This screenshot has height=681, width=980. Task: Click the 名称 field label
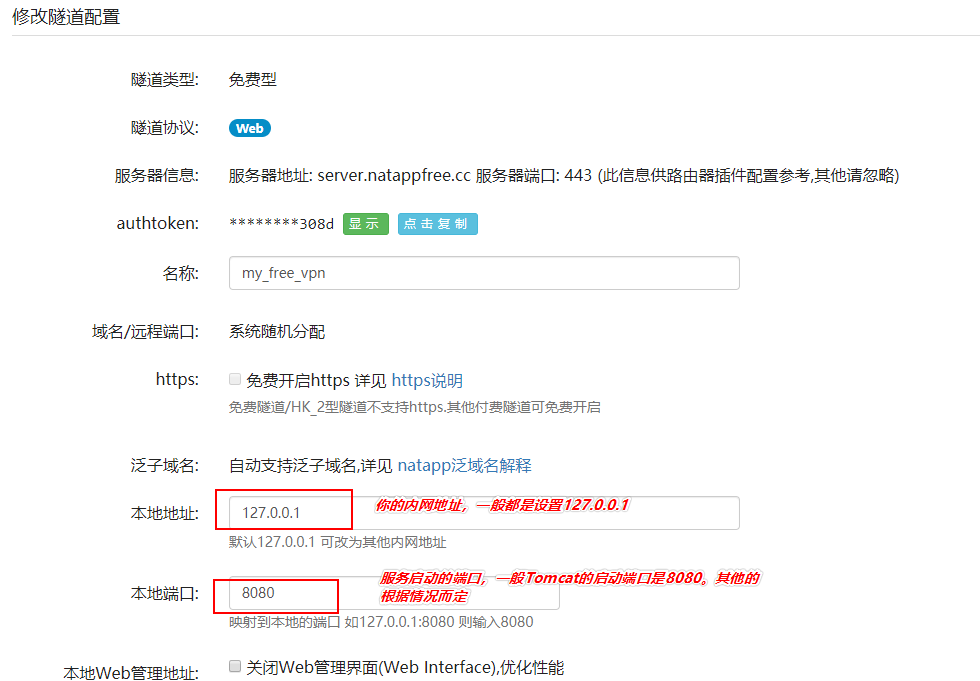[181, 273]
